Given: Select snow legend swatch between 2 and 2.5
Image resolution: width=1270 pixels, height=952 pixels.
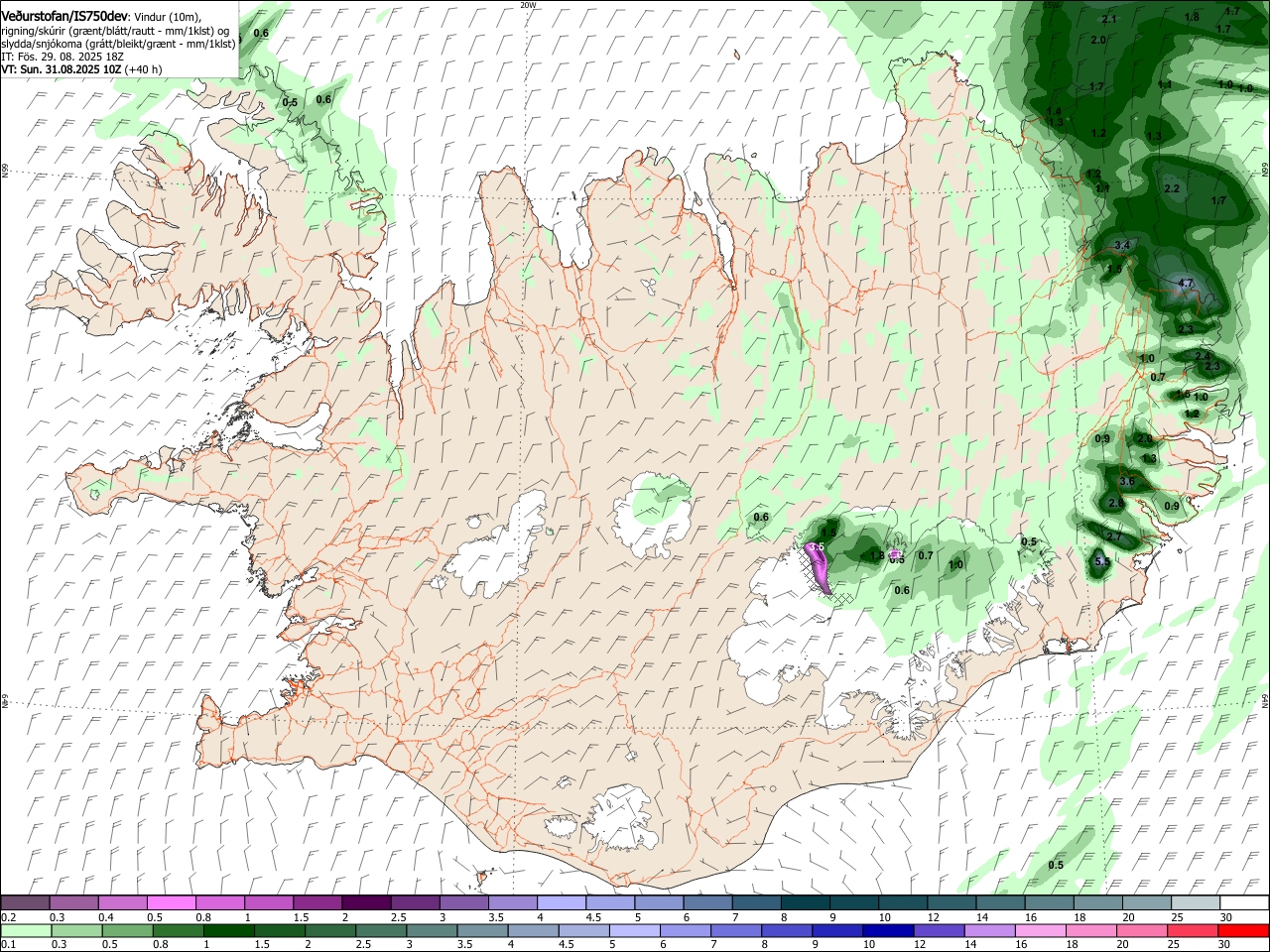Looking at the screenshot, I should 367,904.
